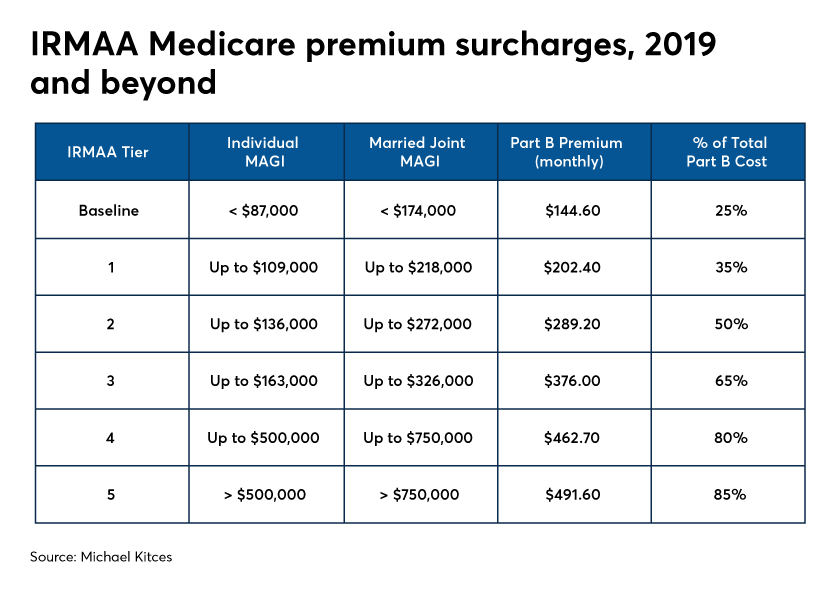Click the % of Total Part B Cost header

point(727,152)
